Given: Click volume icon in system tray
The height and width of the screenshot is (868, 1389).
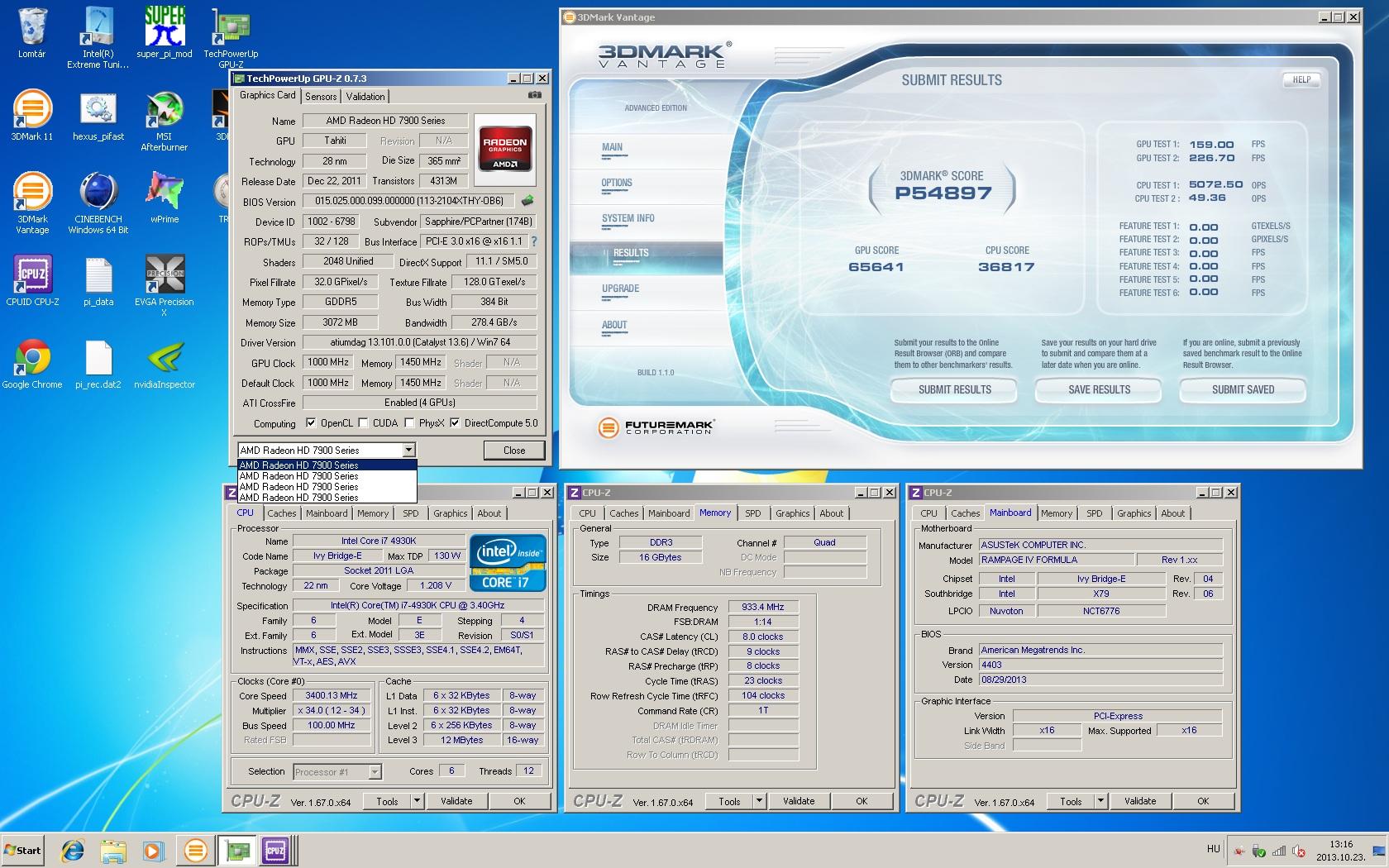Looking at the screenshot, I should [x=1298, y=851].
